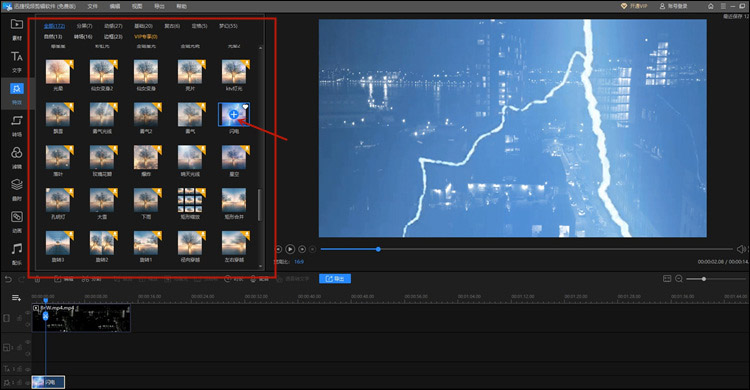Viewport: 750px width, 390px height.
Task: Click the 开通VIP button in title bar
Action: coord(634,6)
